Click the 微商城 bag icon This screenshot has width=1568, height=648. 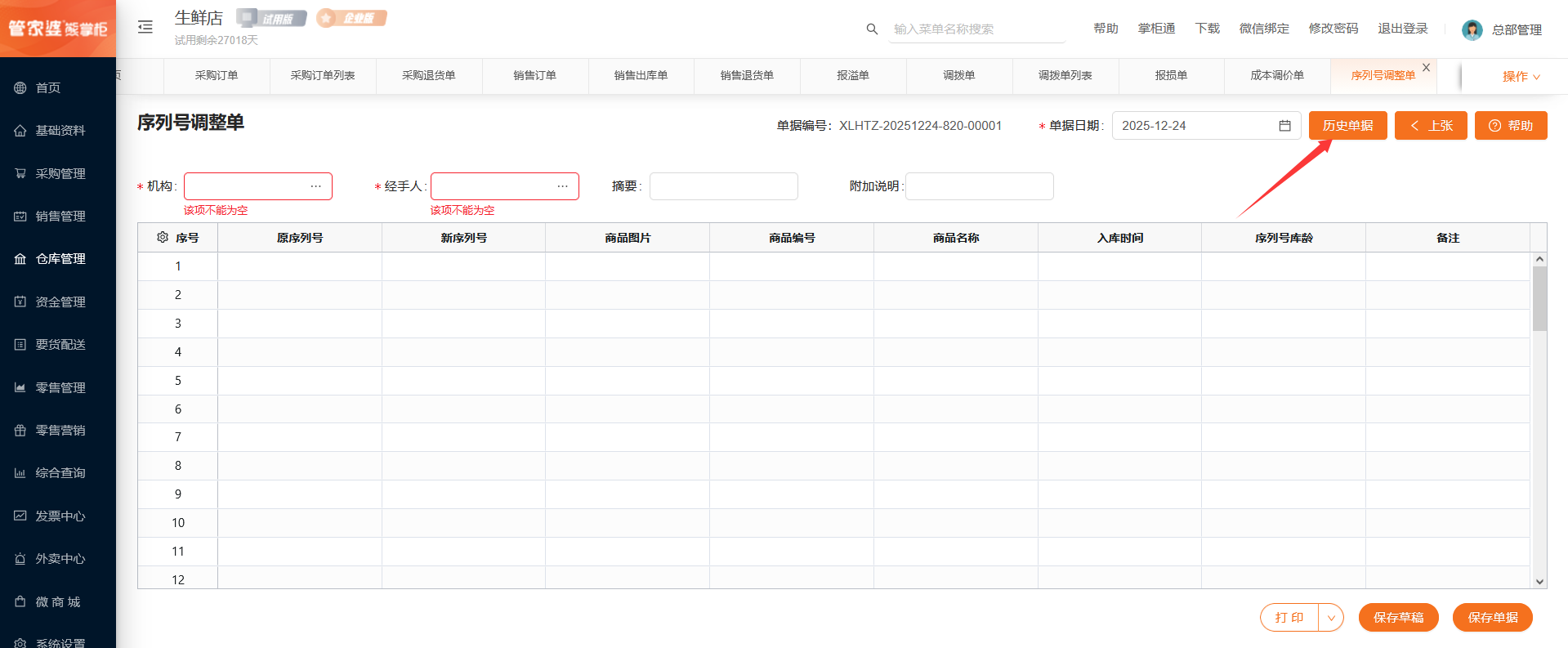point(20,601)
